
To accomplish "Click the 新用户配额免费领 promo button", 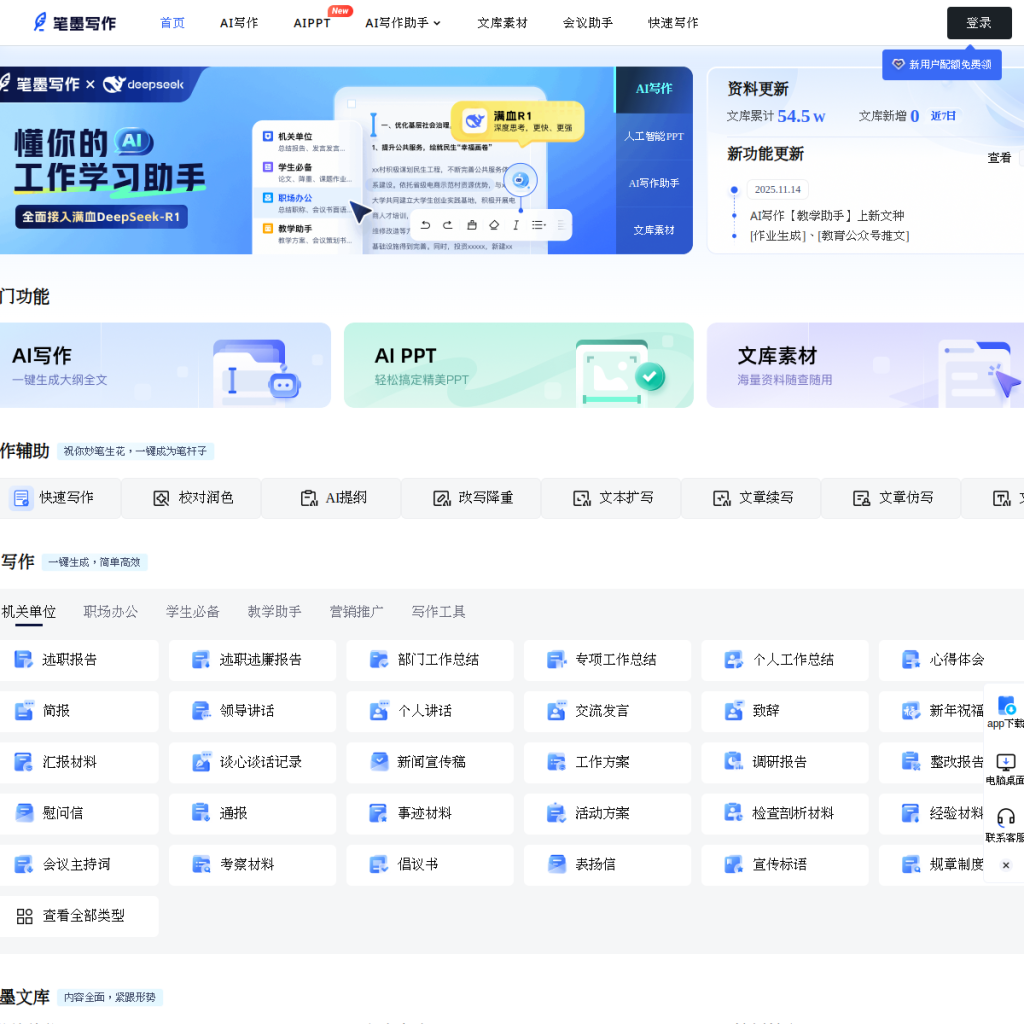I will (942, 65).
